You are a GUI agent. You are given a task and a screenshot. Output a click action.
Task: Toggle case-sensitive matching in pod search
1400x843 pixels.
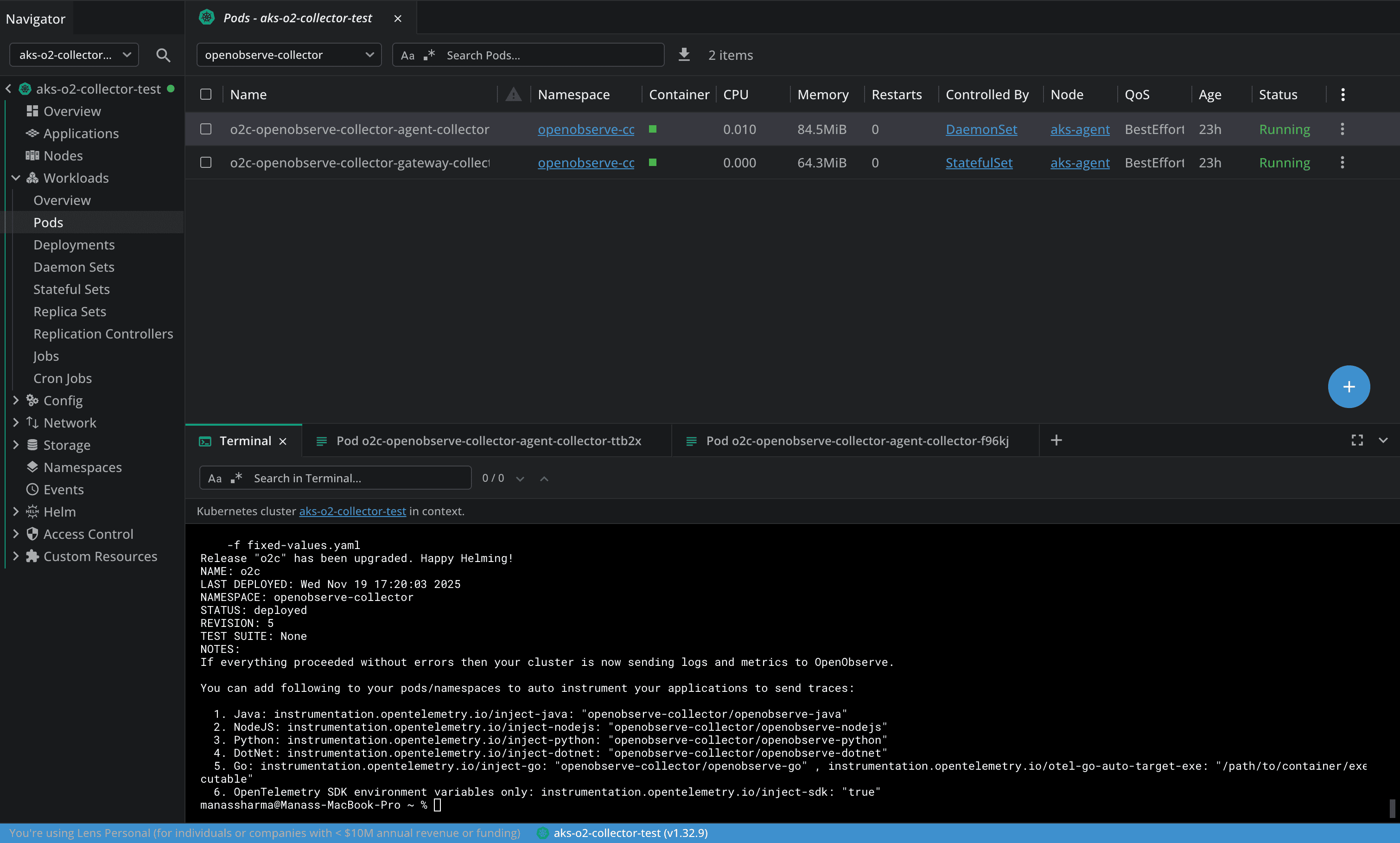408,55
